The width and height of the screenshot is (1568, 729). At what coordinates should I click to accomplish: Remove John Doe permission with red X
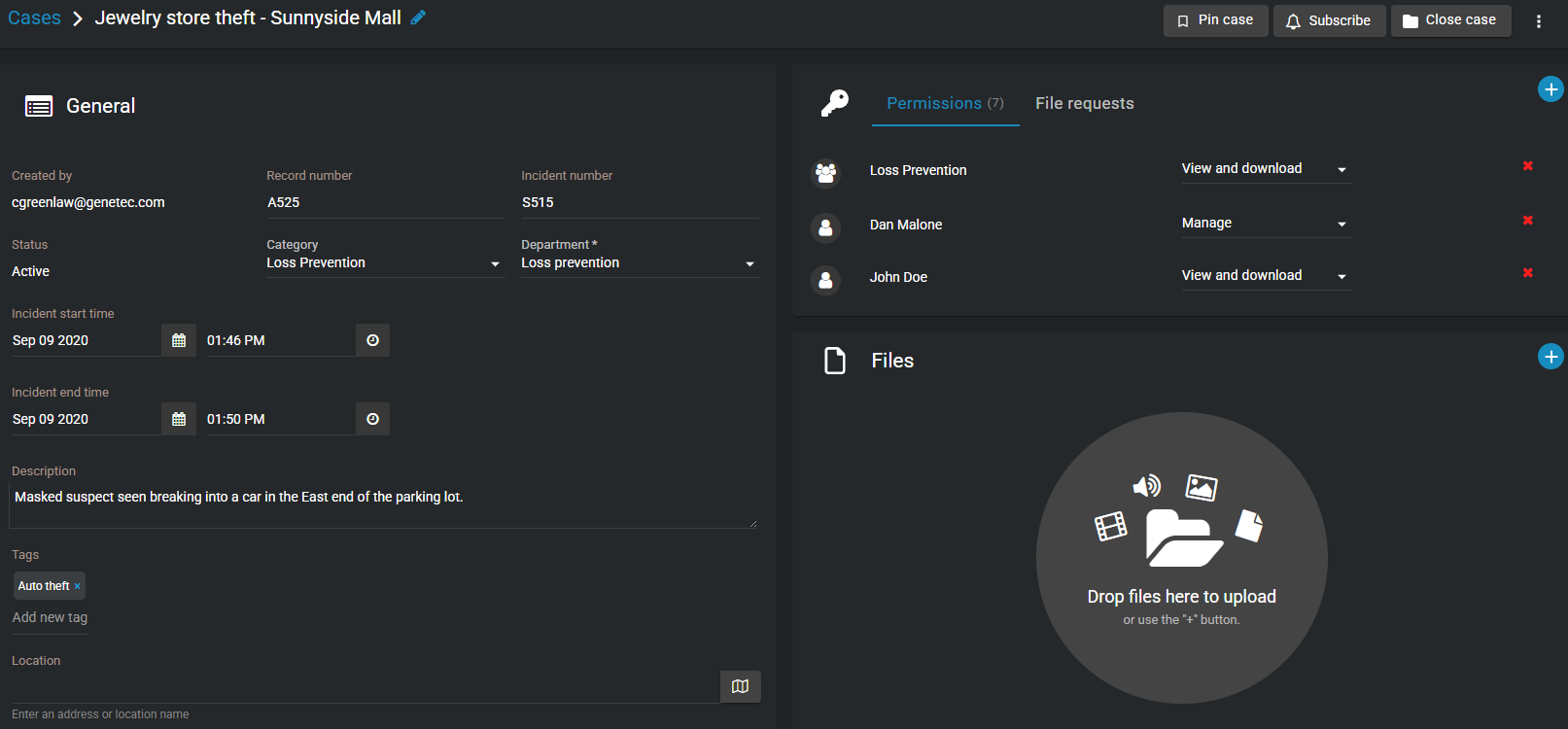[1528, 273]
